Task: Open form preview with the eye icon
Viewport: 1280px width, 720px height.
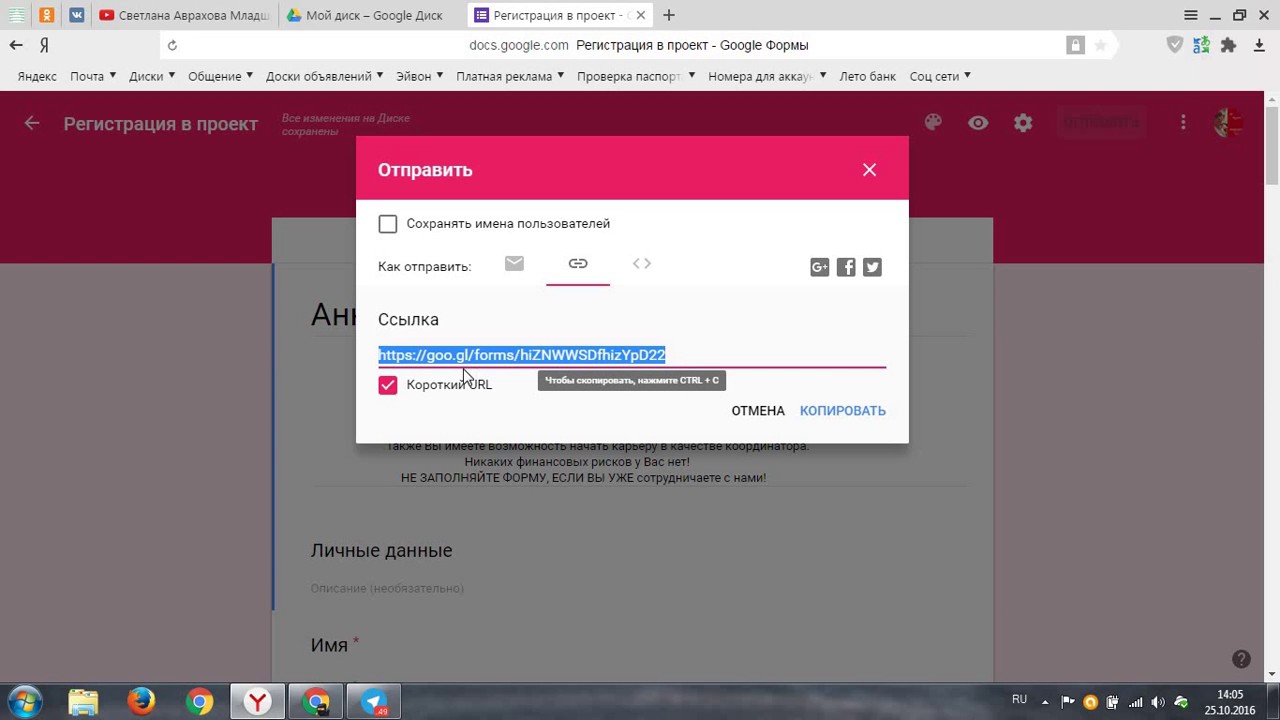Action: point(978,123)
